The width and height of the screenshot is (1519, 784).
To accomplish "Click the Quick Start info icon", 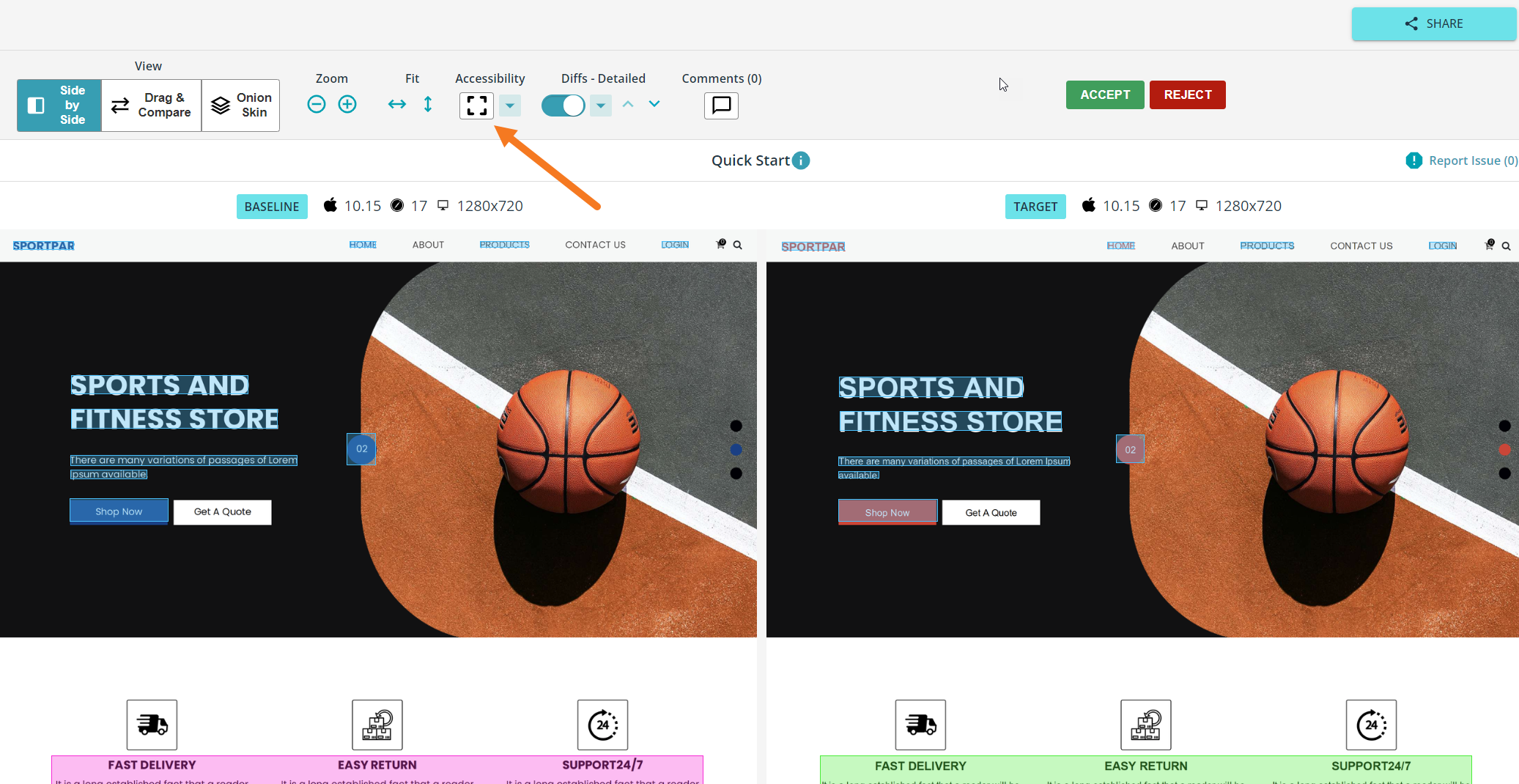I will tap(802, 160).
